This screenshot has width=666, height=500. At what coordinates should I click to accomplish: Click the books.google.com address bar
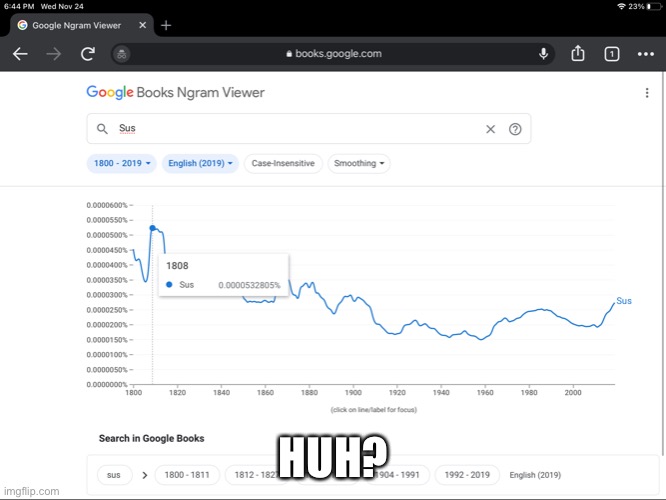pyautogui.click(x=333, y=54)
